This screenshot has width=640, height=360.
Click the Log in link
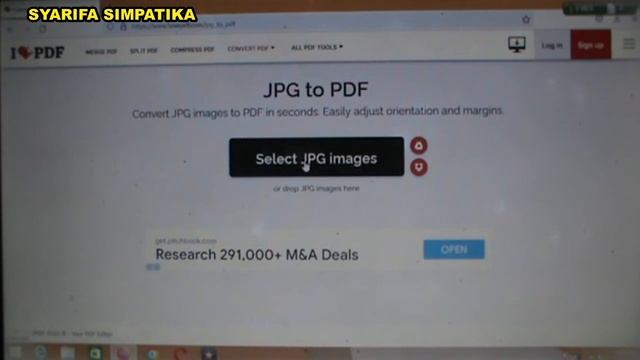pos(552,45)
